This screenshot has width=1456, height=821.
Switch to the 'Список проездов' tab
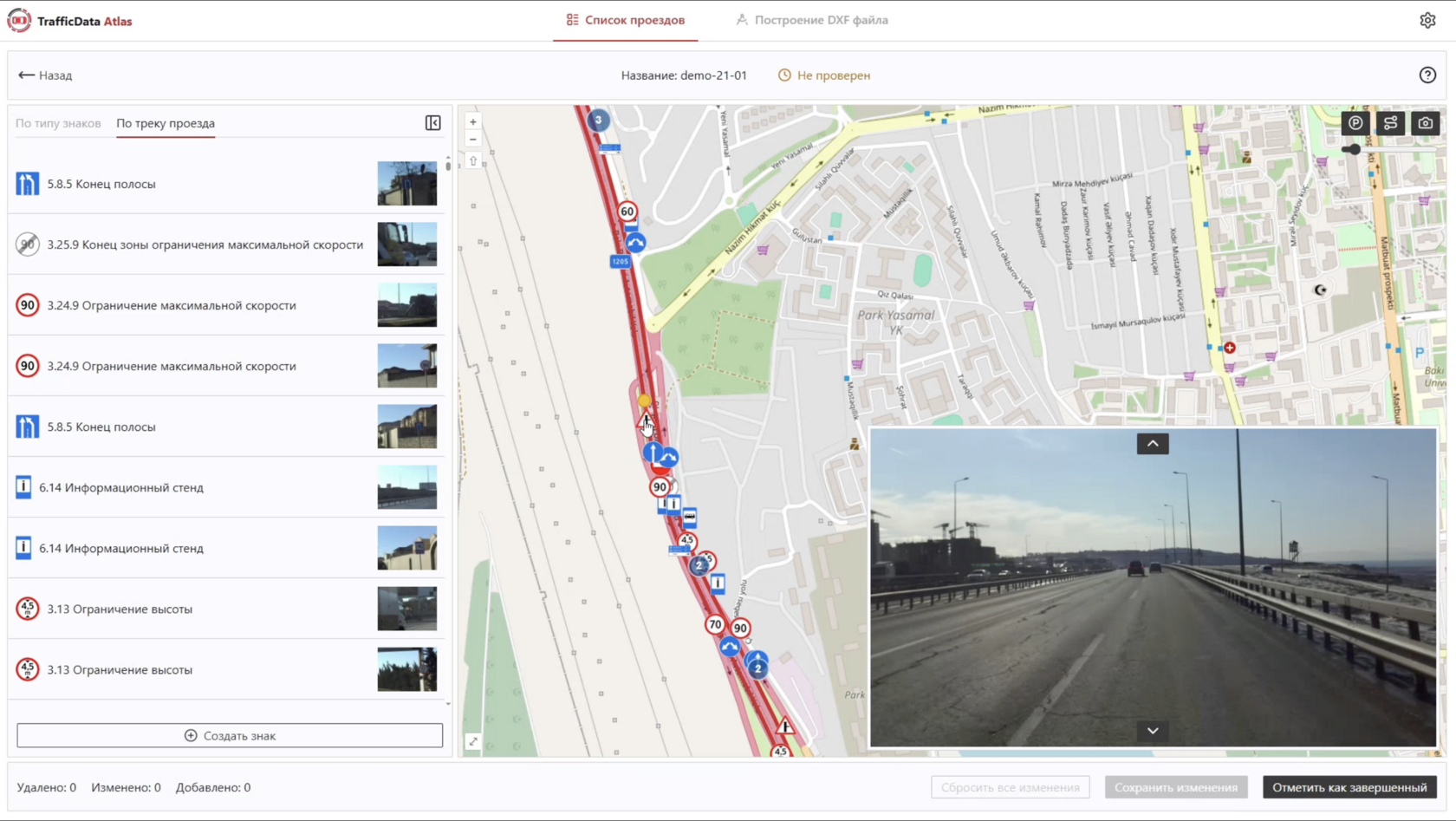click(x=626, y=20)
